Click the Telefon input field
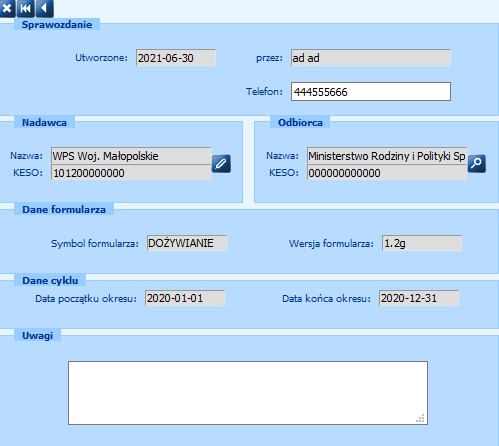Screen dimensions: 499x446 pyautogui.click(x=371, y=92)
